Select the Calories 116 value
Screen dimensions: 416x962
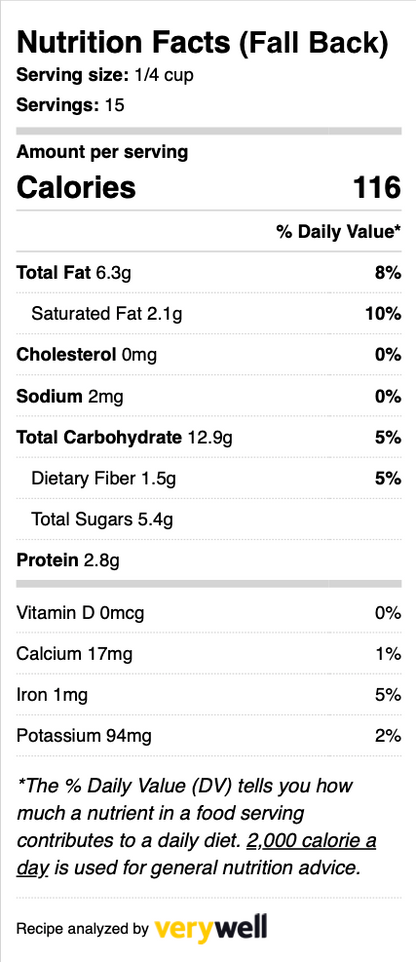[x=377, y=187]
